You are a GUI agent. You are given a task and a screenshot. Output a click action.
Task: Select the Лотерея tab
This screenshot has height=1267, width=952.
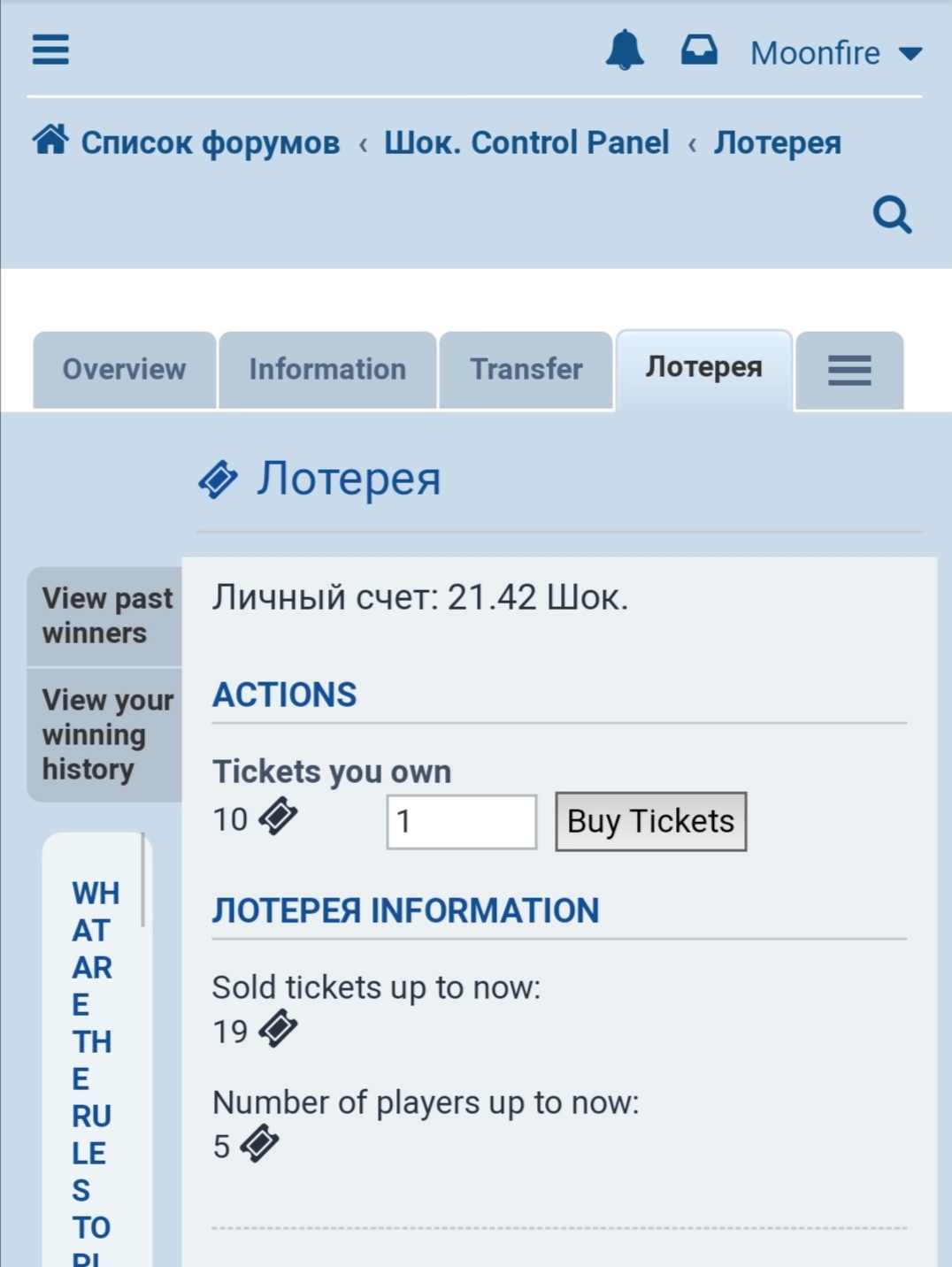[x=703, y=368]
